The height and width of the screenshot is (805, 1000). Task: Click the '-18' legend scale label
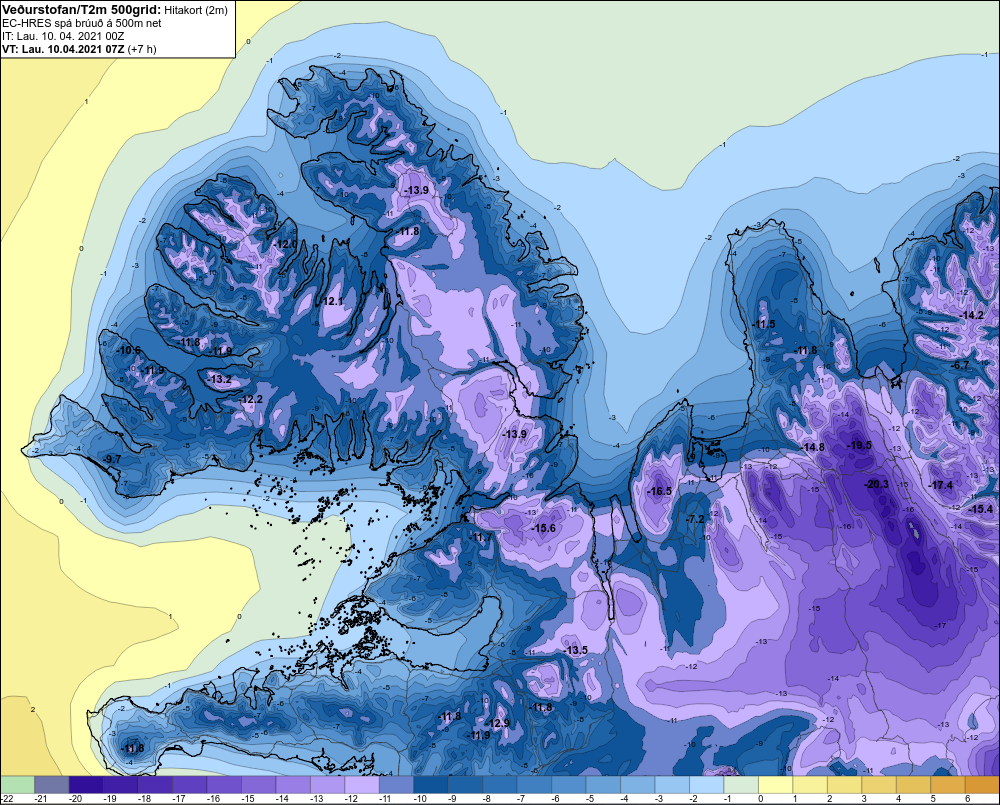[x=143, y=799]
